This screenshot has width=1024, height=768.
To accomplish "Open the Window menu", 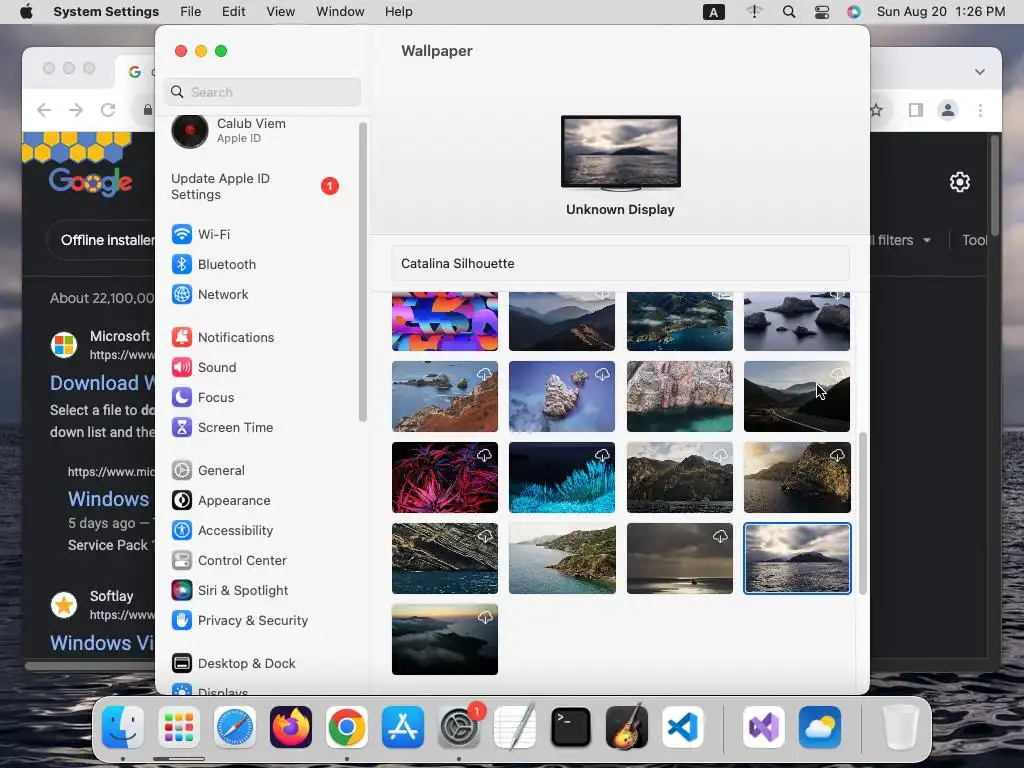I will click(340, 12).
